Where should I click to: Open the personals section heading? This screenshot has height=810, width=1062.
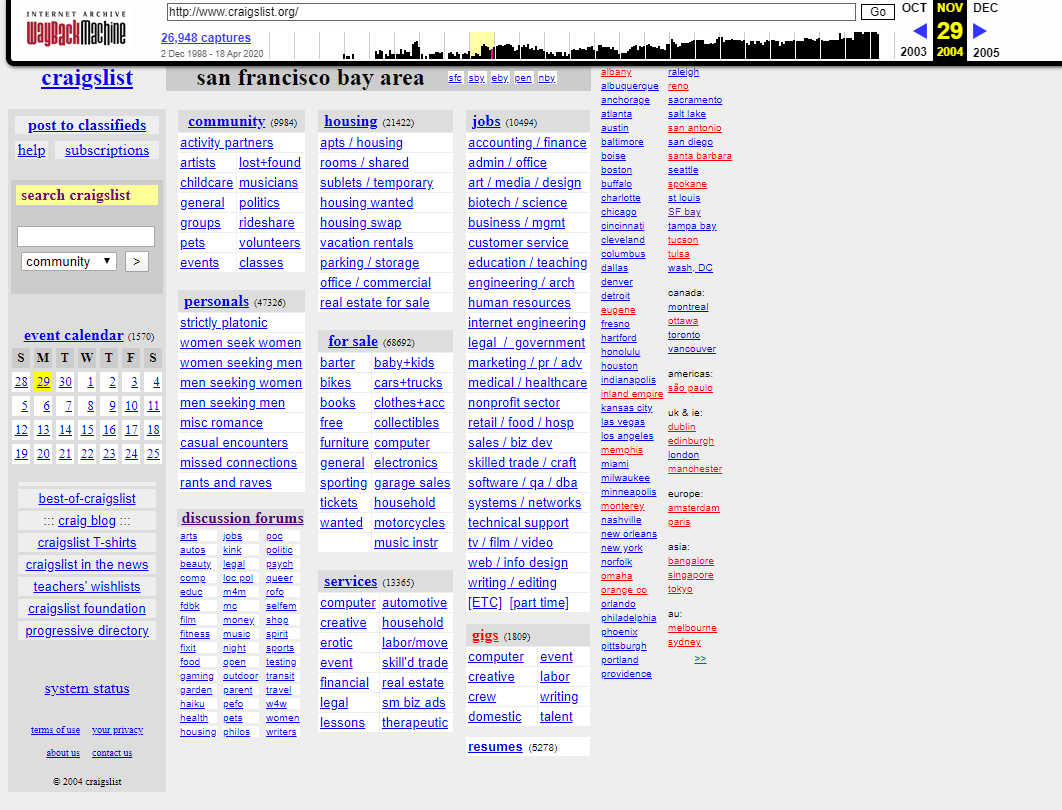tap(216, 301)
